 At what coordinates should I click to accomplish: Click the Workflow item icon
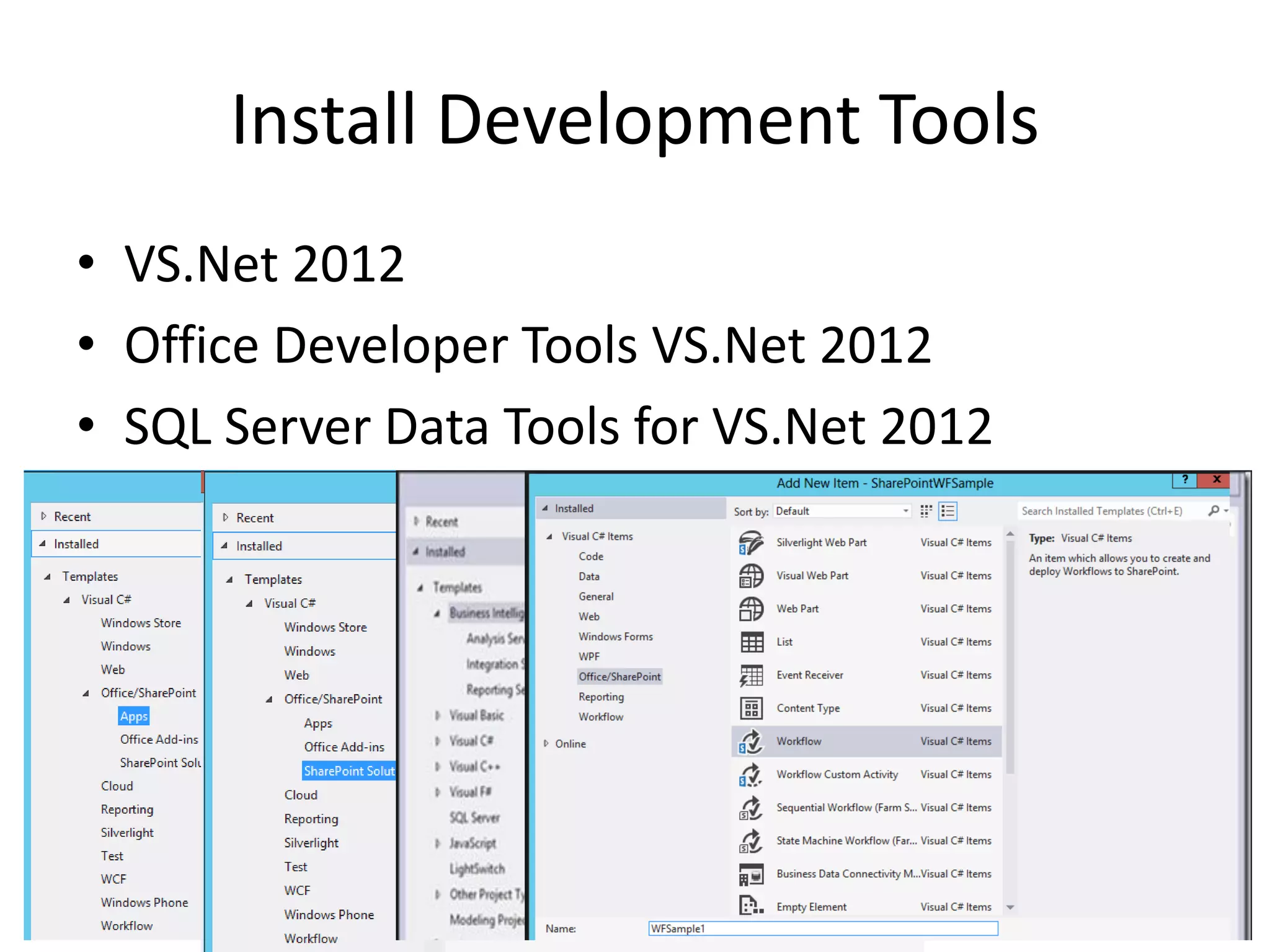pos(751,741)
